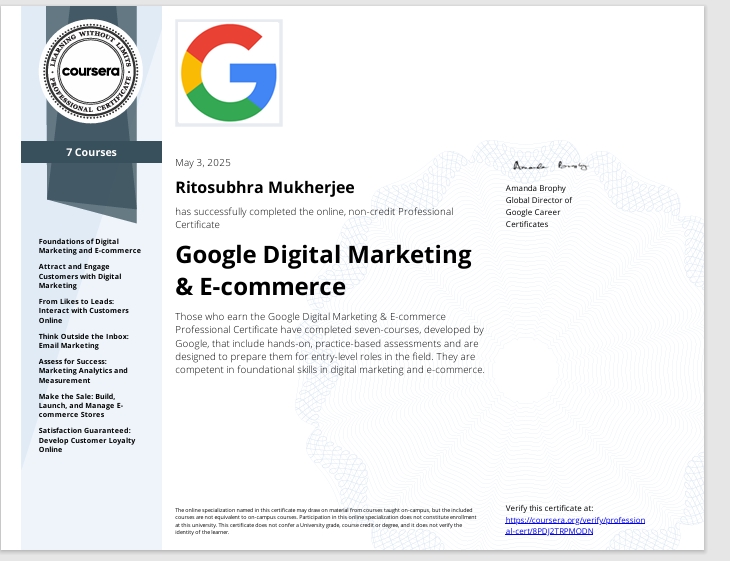This screenshot has width=730, height=561.
Task: Click 'Attract and Engage Customers with Digital Marketing'
Action: [80, 276]
